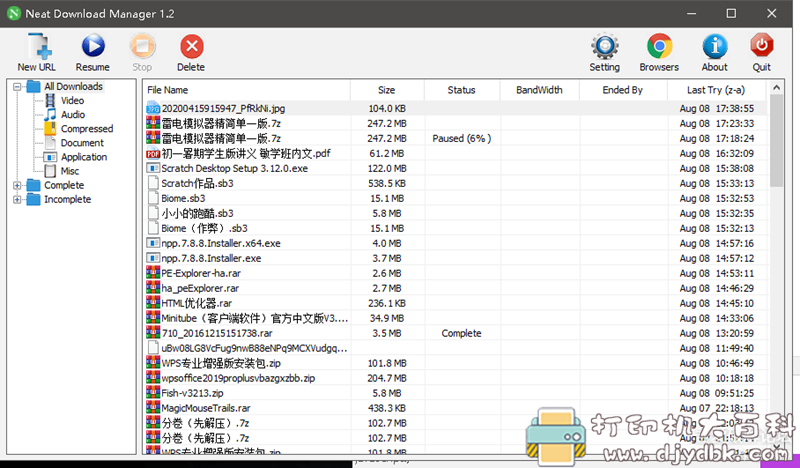This screenshot has width=800, height=468.
Task: Select the Misc category icon
Action: (50, 171)
